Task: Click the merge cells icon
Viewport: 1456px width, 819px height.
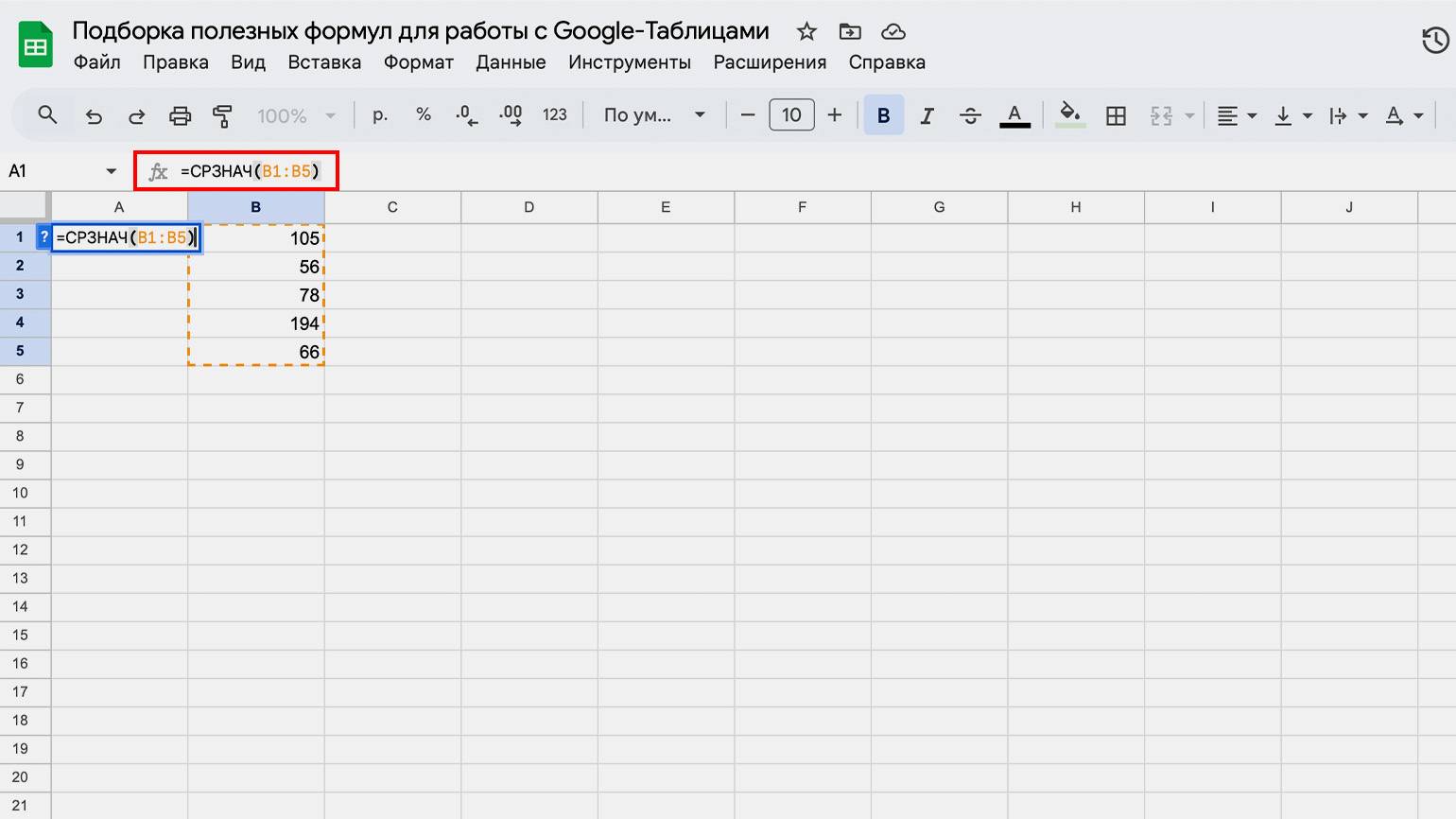Action: point(1161,115)
